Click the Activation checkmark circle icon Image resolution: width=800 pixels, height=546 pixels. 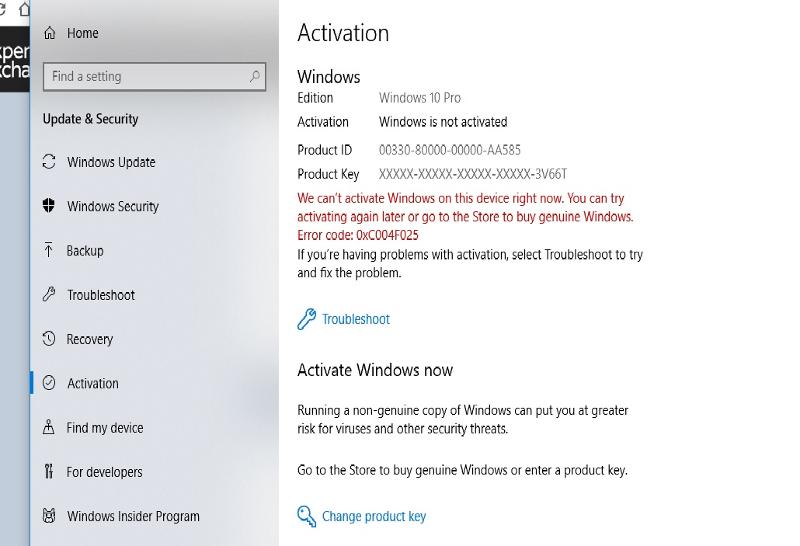49,383
